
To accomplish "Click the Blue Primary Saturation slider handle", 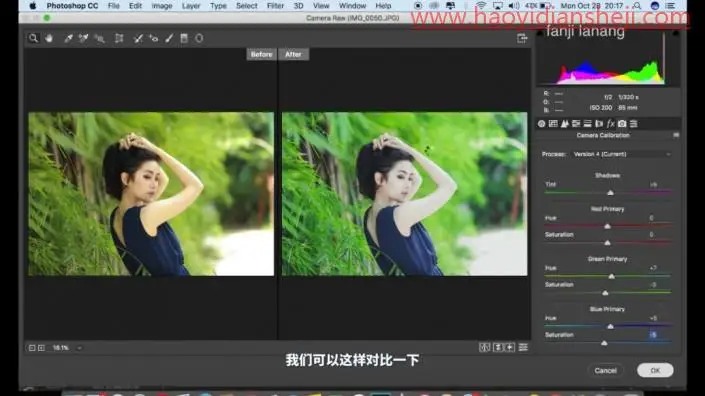I will click(604, 343).
